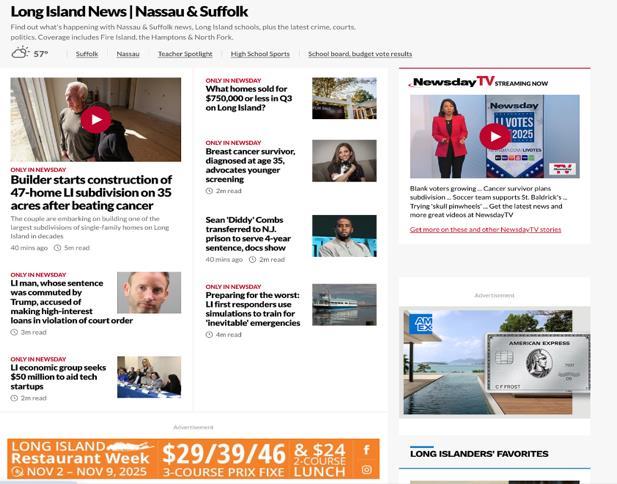
Task: Click the Instagram icon in Restaurant Week ad
Action: click(366, 469)
